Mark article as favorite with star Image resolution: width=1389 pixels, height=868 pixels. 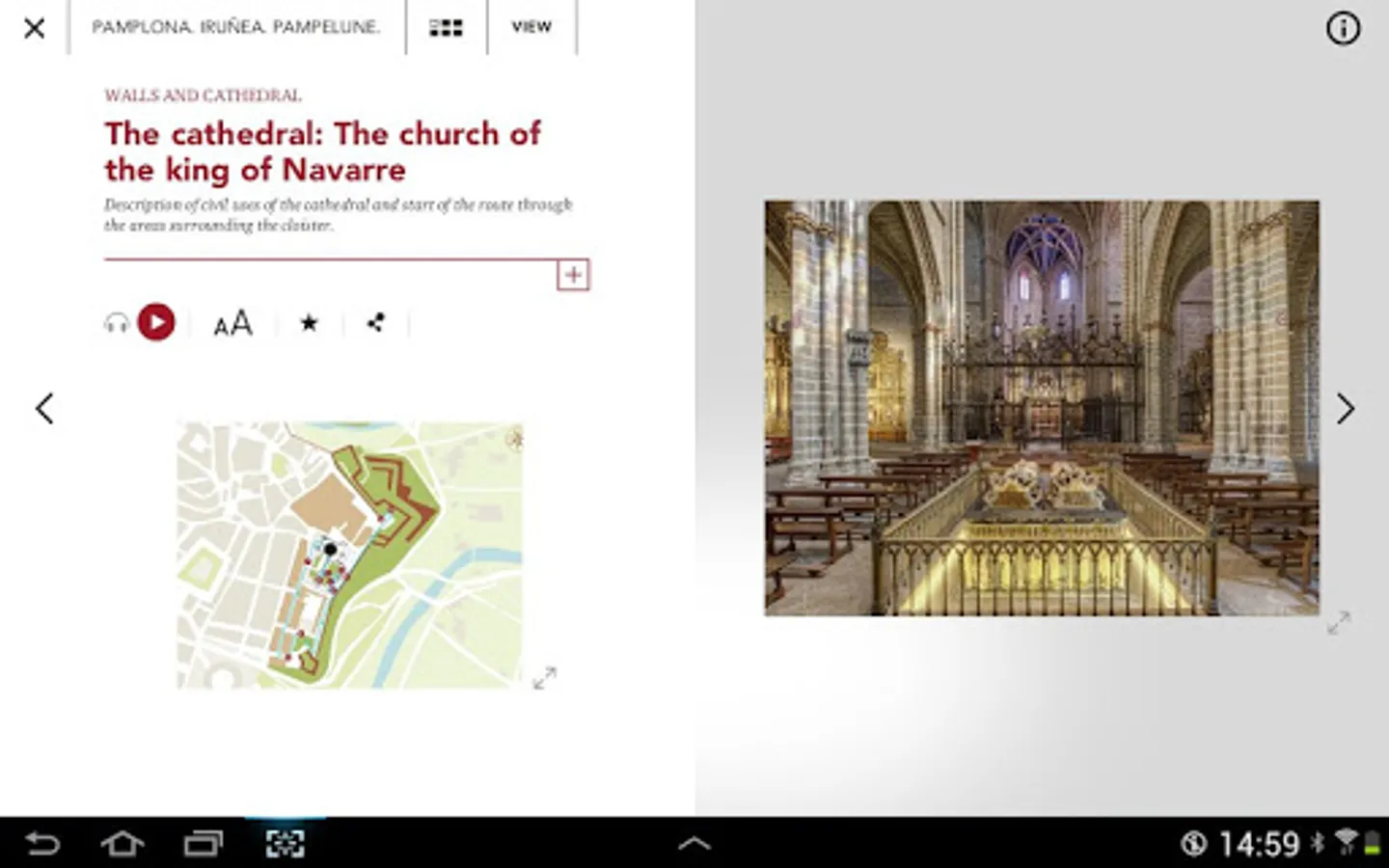pos(309,323)
